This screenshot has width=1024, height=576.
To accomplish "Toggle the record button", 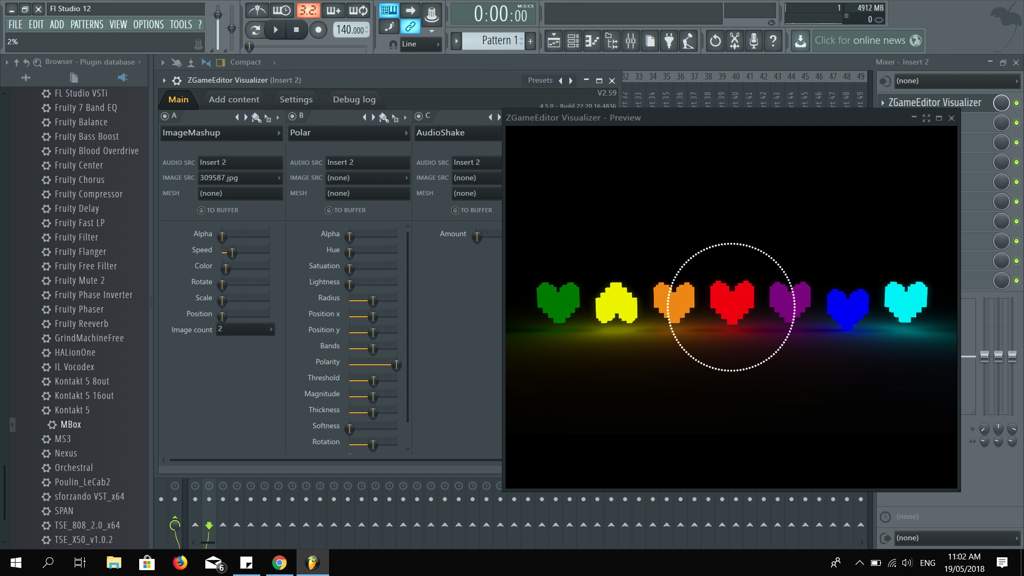I will (x=318, y=29).
